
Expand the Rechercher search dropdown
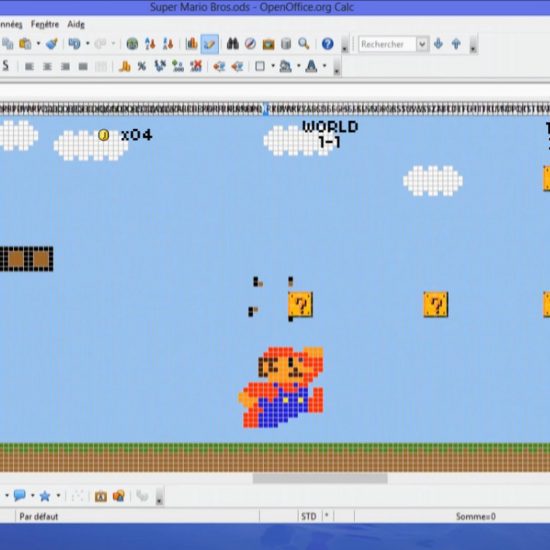pos(422,44)
